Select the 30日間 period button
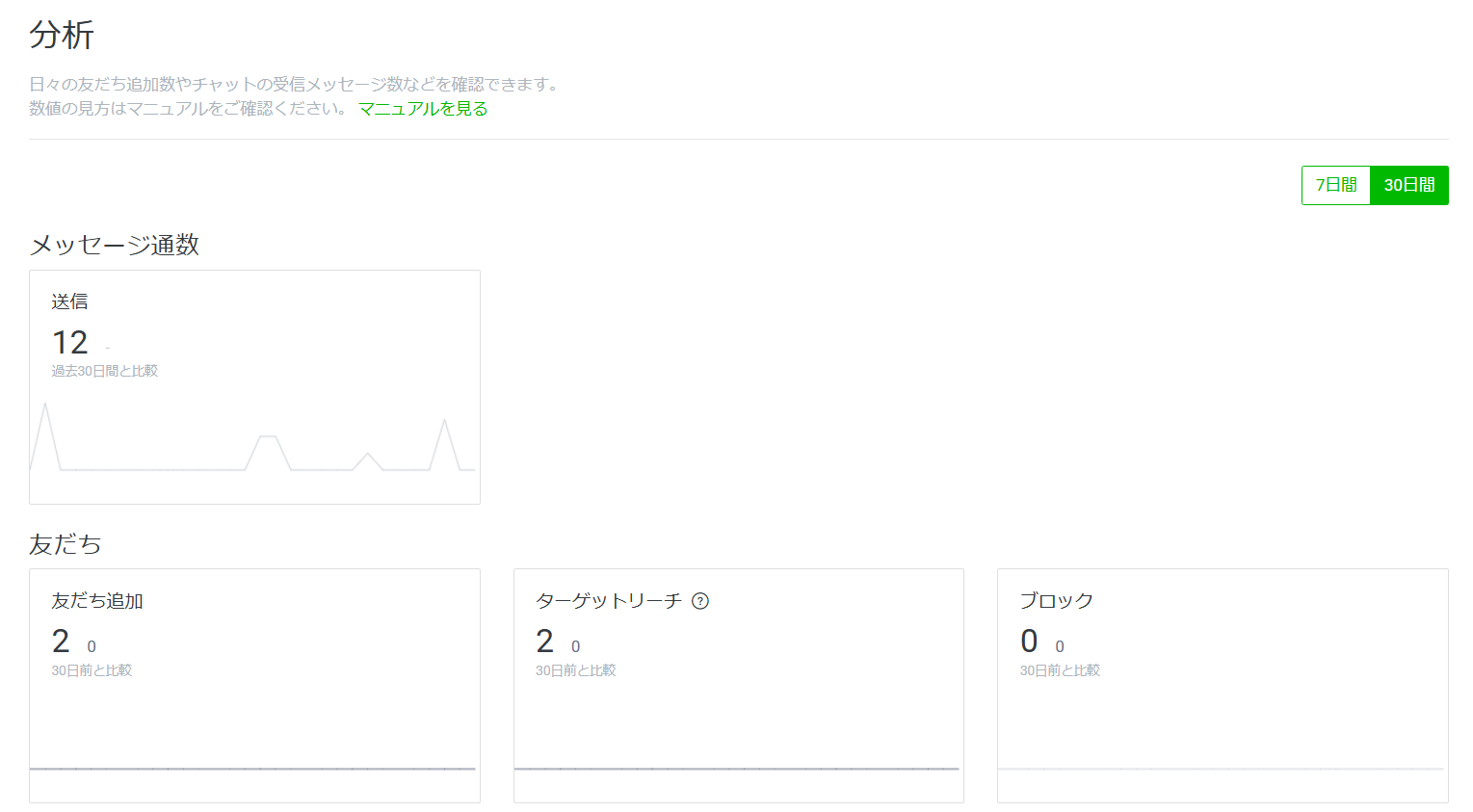Screen dimensions: 1473x812 click(1408, 185)
